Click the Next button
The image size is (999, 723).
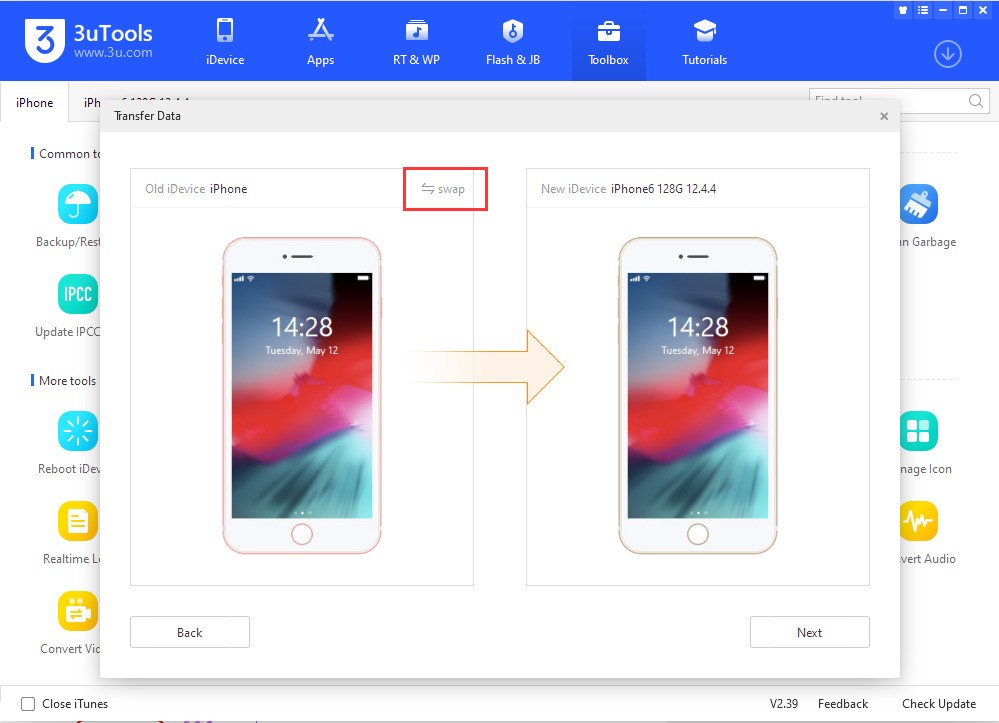pos(809,632)
